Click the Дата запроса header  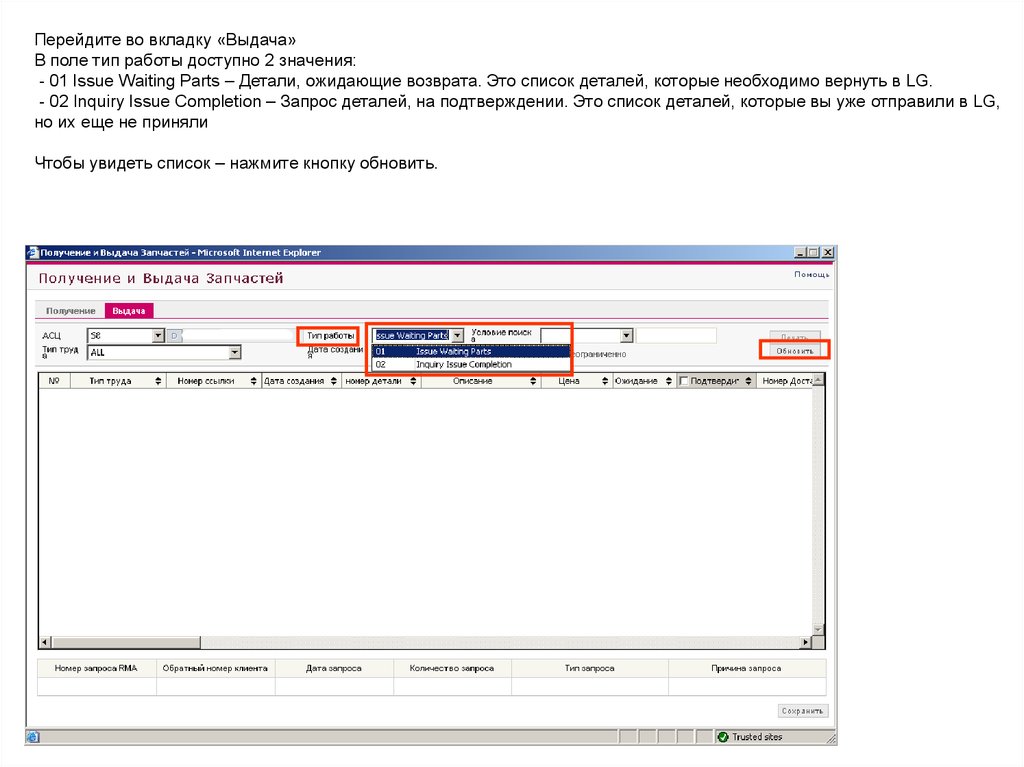(x=334, y=668)
